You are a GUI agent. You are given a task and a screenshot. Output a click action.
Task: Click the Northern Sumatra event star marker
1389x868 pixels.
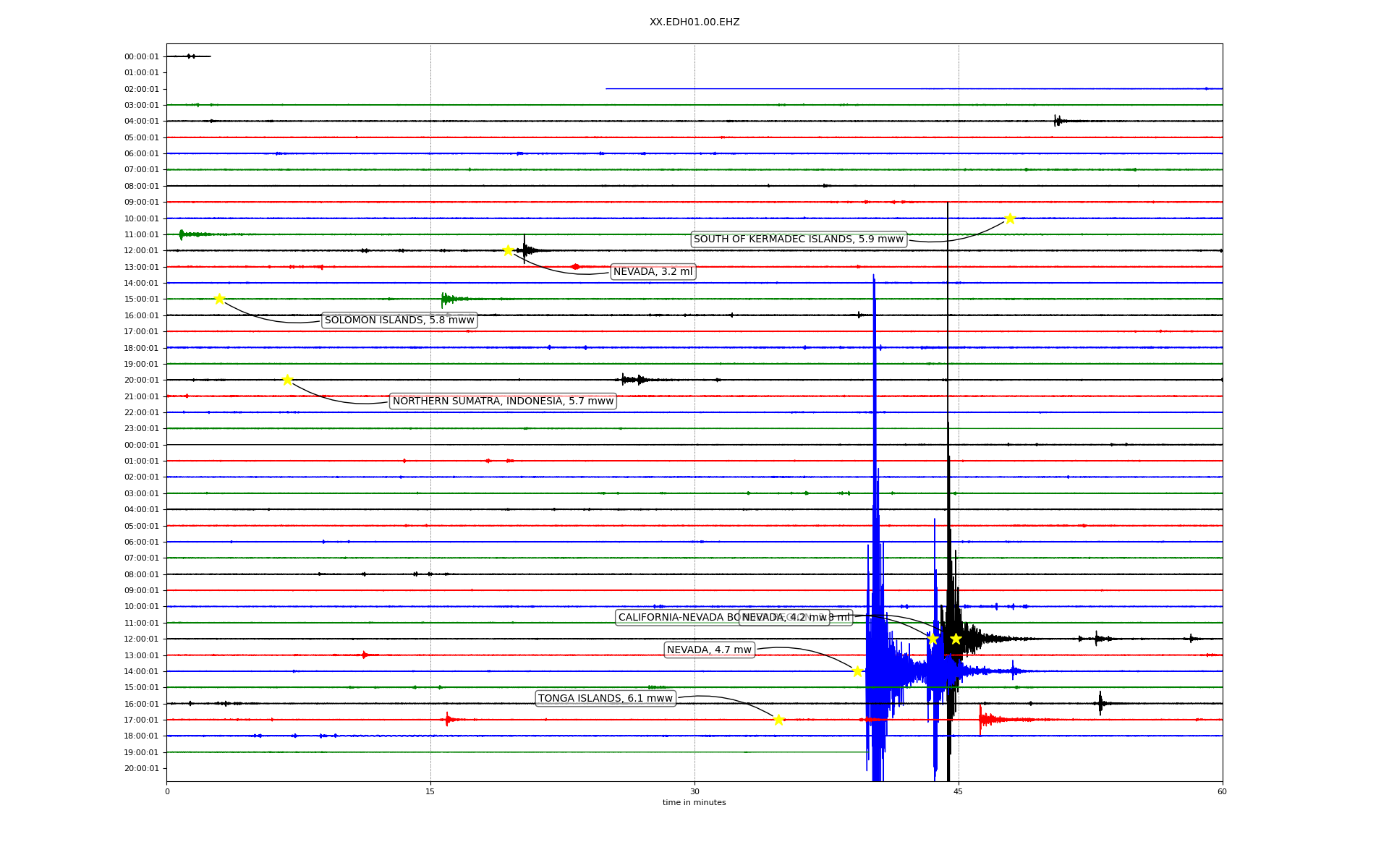pyautogui.click(x=287, y=380)
